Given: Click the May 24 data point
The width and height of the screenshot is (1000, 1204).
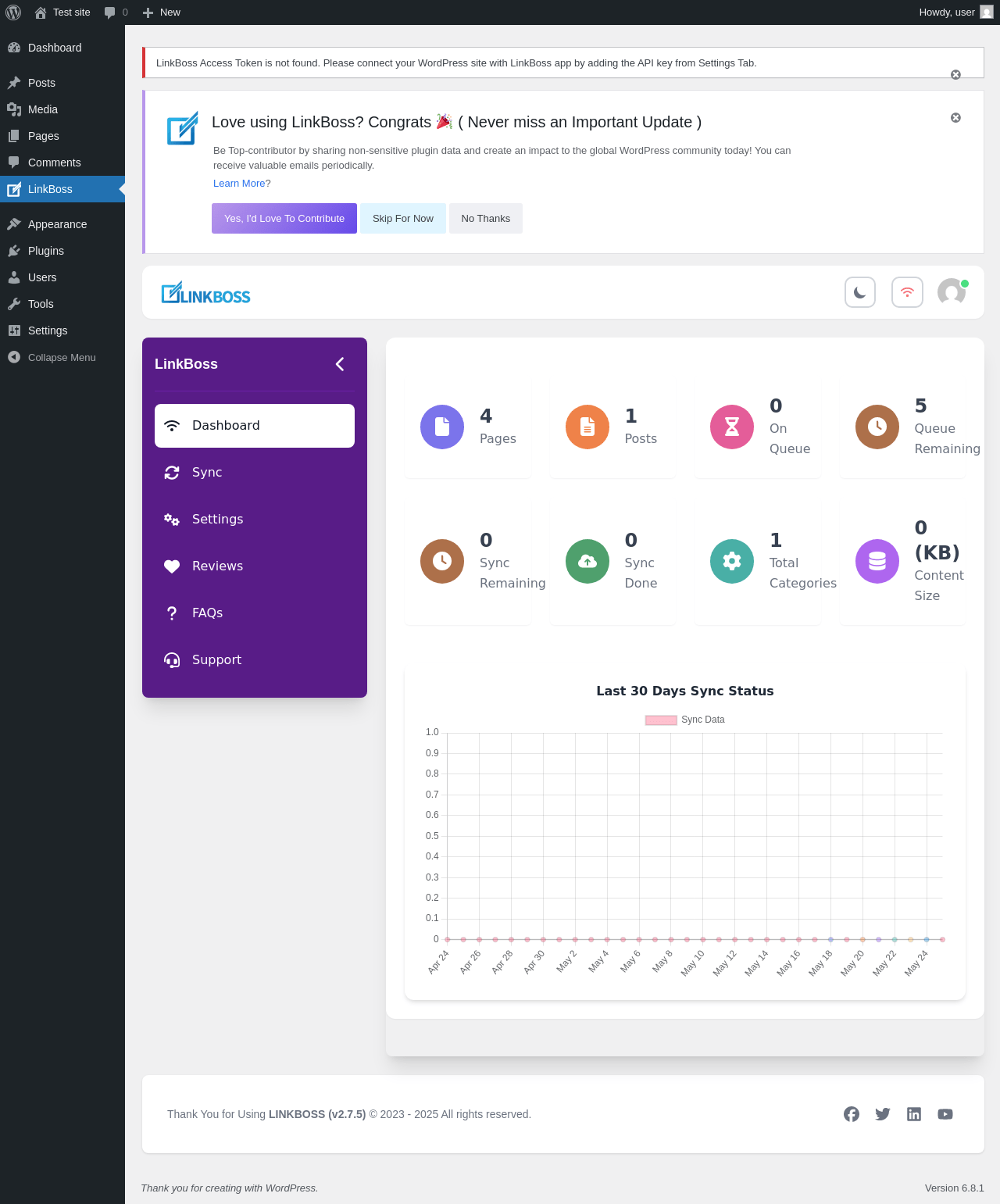Looking at the screenshot, I should (x=927, y=939).
